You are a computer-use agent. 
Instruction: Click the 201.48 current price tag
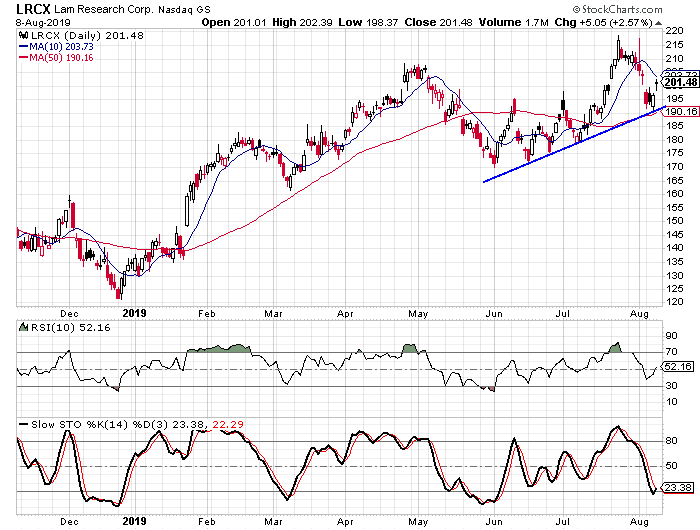[x=676, y=82]
